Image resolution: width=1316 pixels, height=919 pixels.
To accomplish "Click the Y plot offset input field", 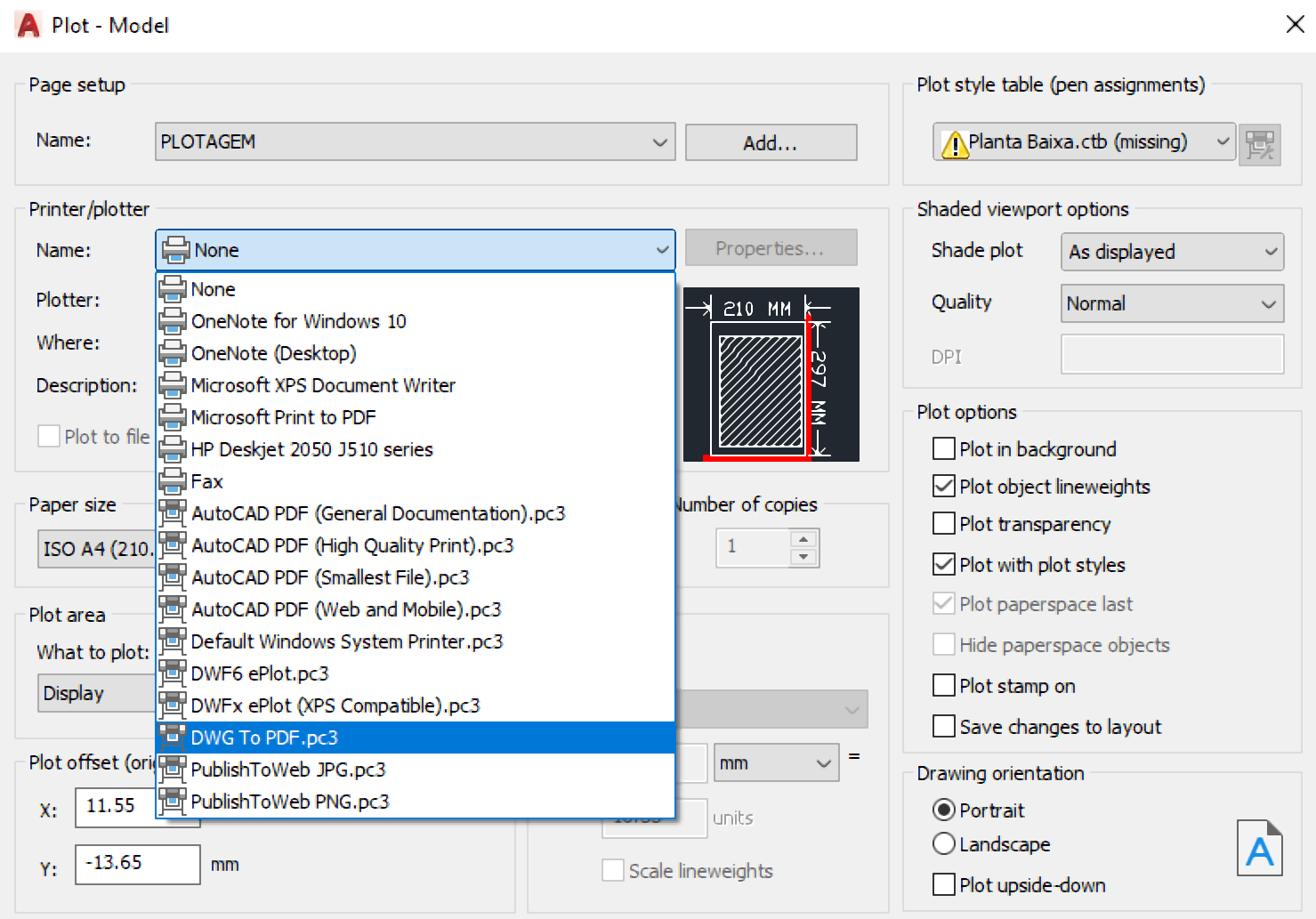I will pos(138,864).
